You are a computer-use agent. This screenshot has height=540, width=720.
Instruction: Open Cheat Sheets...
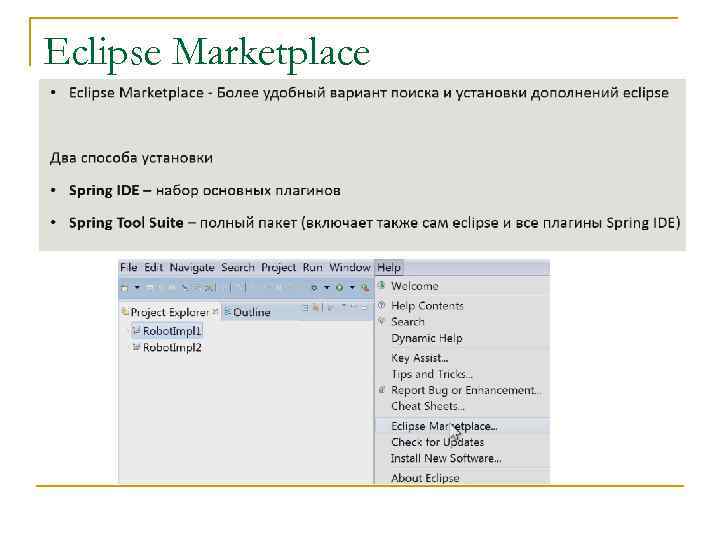[462, 406]
